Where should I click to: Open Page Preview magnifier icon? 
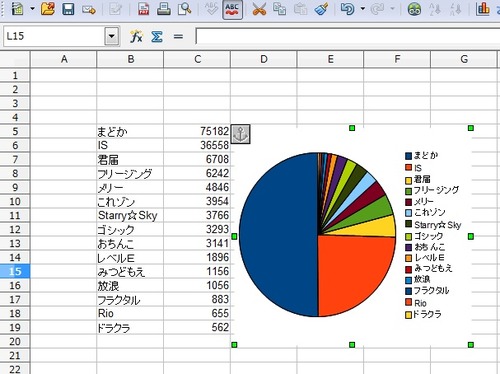(x=184, y=9)
